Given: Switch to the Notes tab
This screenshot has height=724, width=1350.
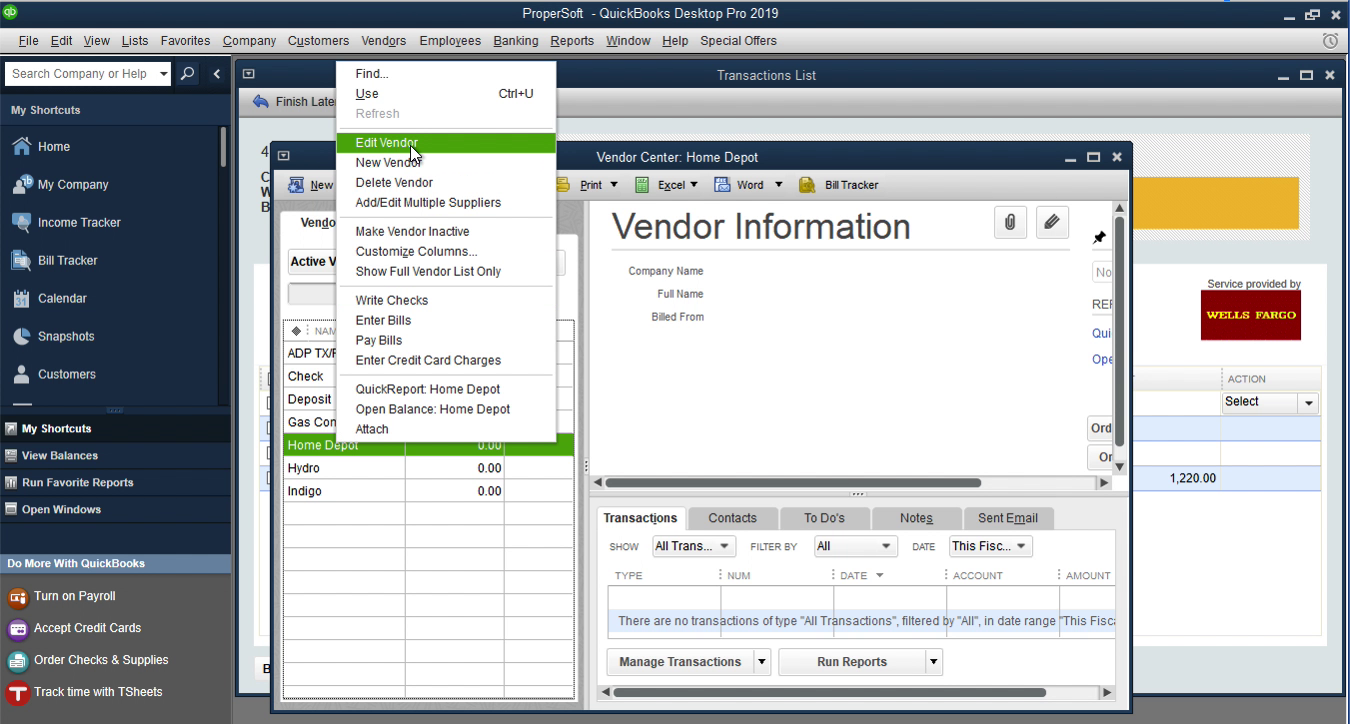Looking at the screenshot, I should pyautogui.click(x=916, y=518).
